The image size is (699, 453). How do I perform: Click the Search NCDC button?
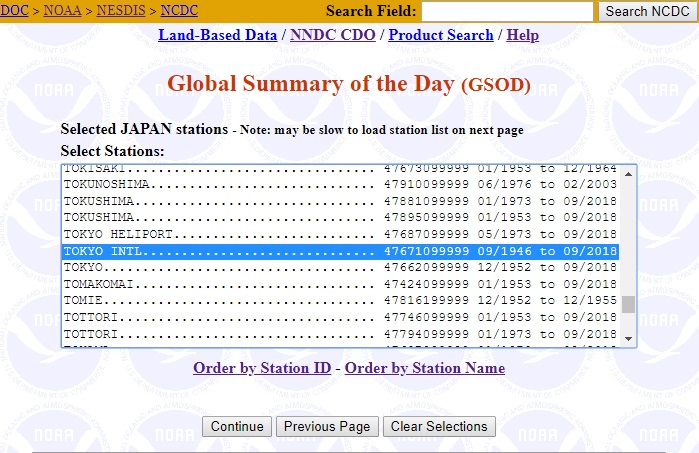click(647, 11)
